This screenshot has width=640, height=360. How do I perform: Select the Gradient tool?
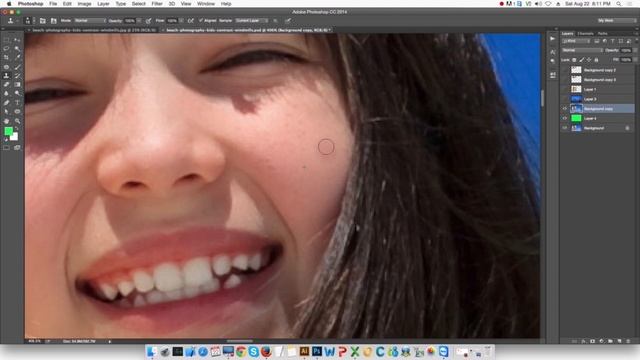17,84
